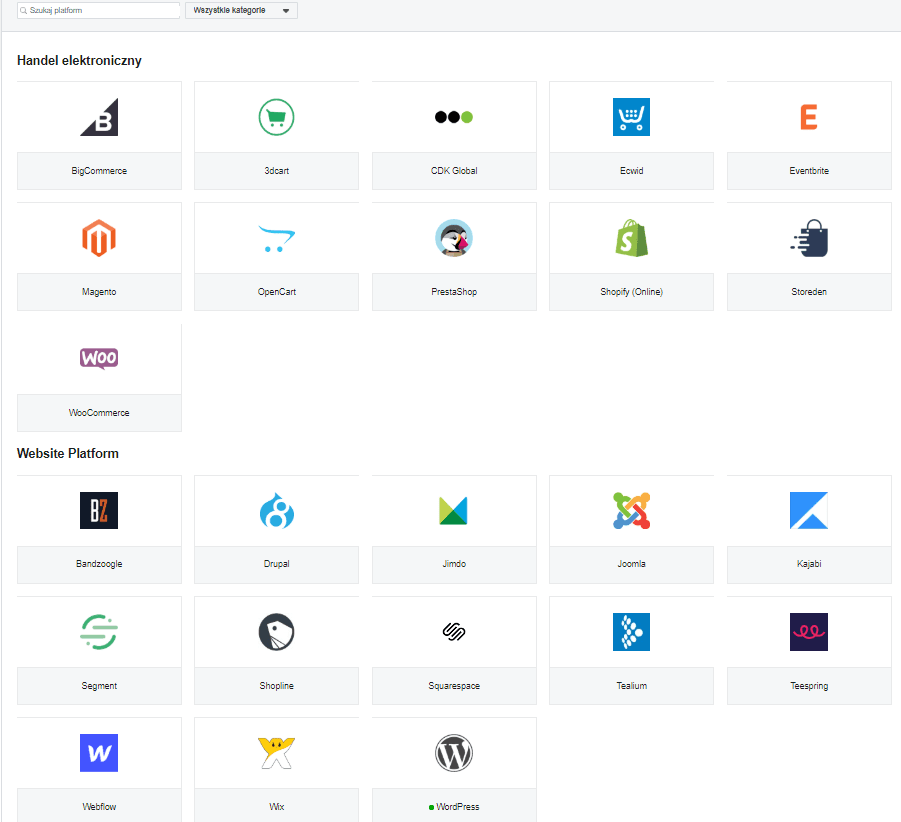Choose the Magento label
This screenshot has height=822, width=901.
(99, 292)
